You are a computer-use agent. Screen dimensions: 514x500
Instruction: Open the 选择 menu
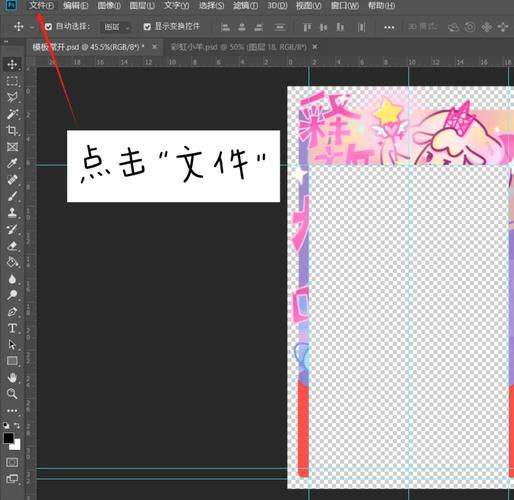pos(212,6)
